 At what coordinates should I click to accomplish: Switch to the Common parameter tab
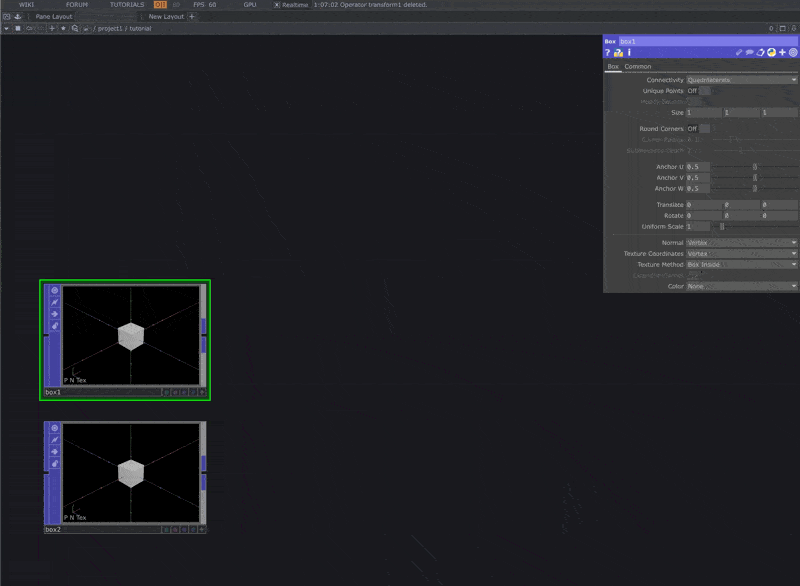pyautogui.click(x=638, y=67)
